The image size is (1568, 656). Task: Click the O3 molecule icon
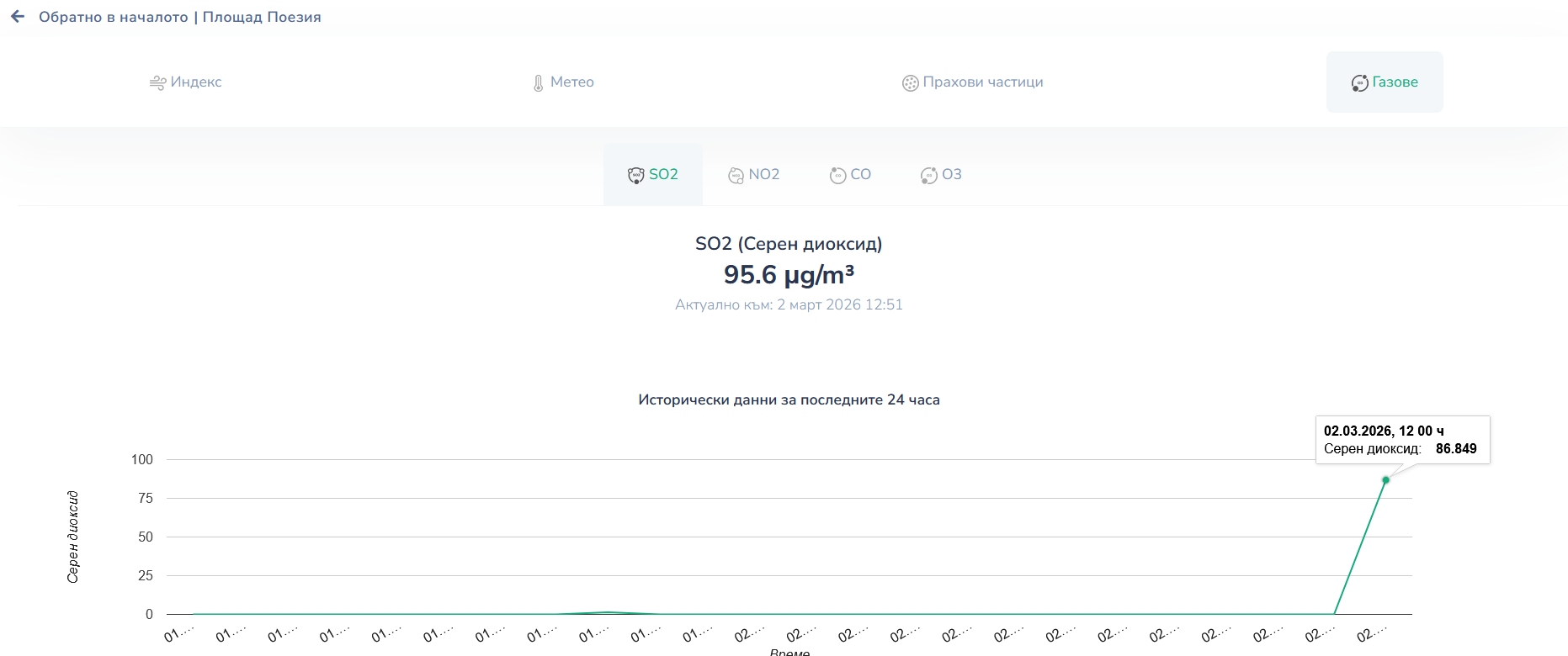pyautogui.click(x=928, y=175)
